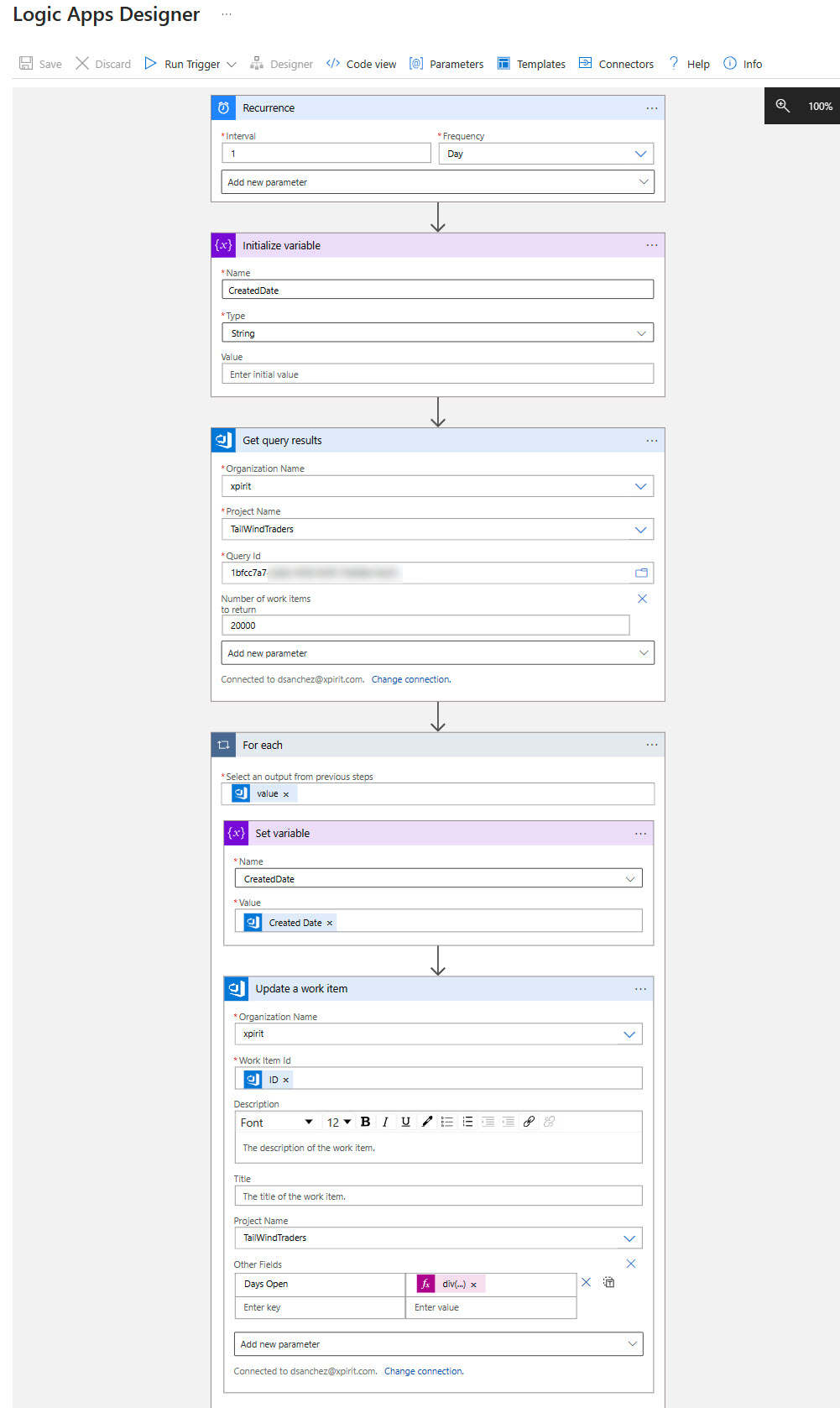Click the bulleted list icon

click(447, 1122)
